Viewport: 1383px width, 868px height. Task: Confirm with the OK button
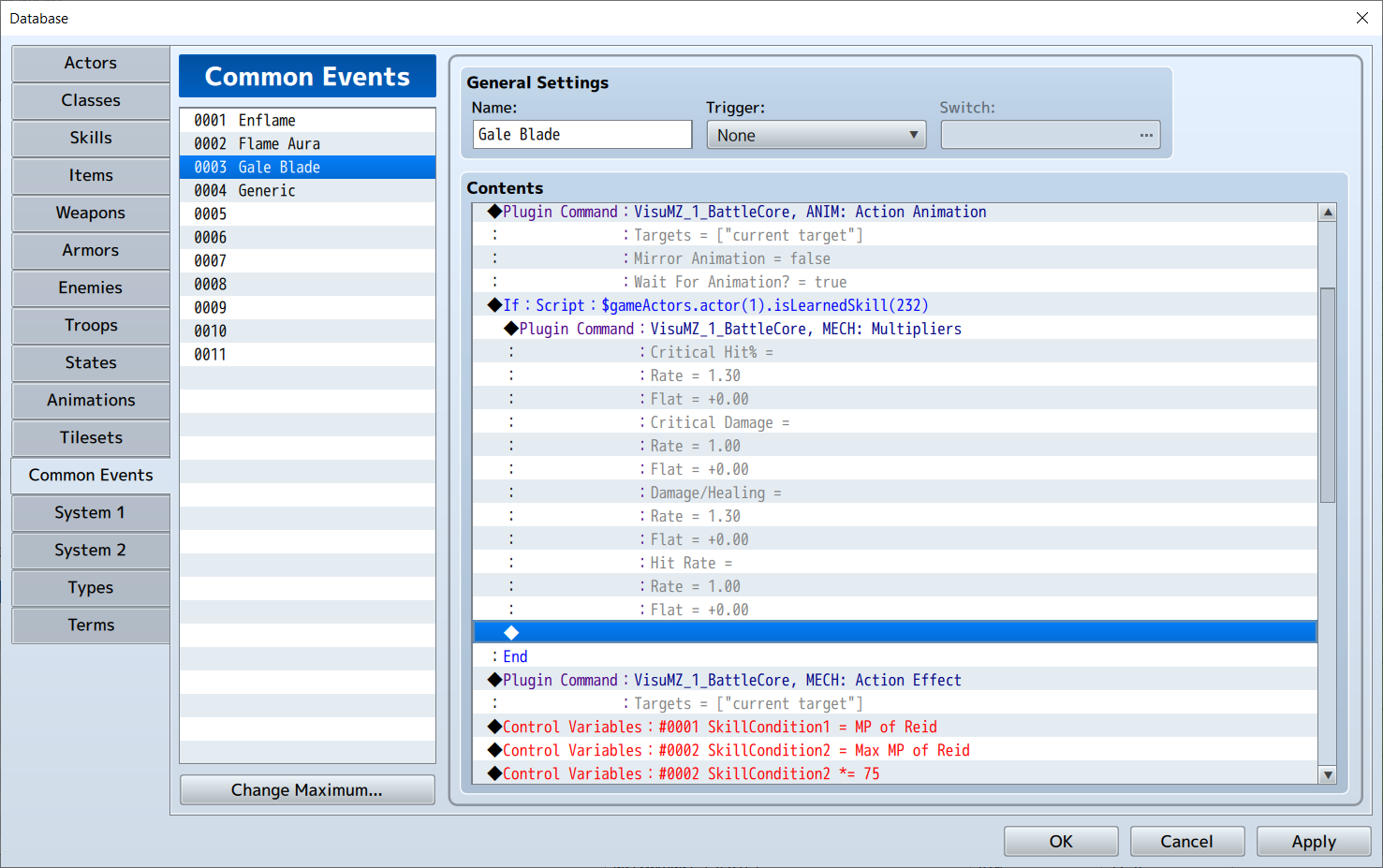[x=1061, y=842]
